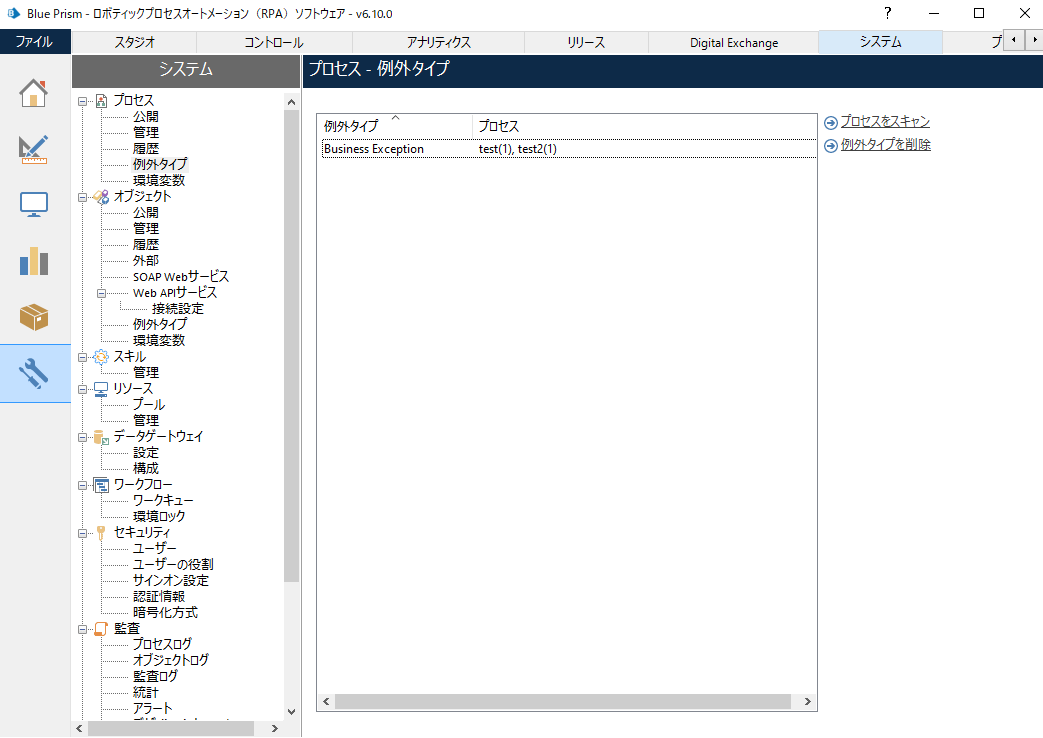This screenshot has width=1043, height=738.
Task: Select SOAP Webサービス tree item
Action: pyautogui.click(x=181, y=276)
